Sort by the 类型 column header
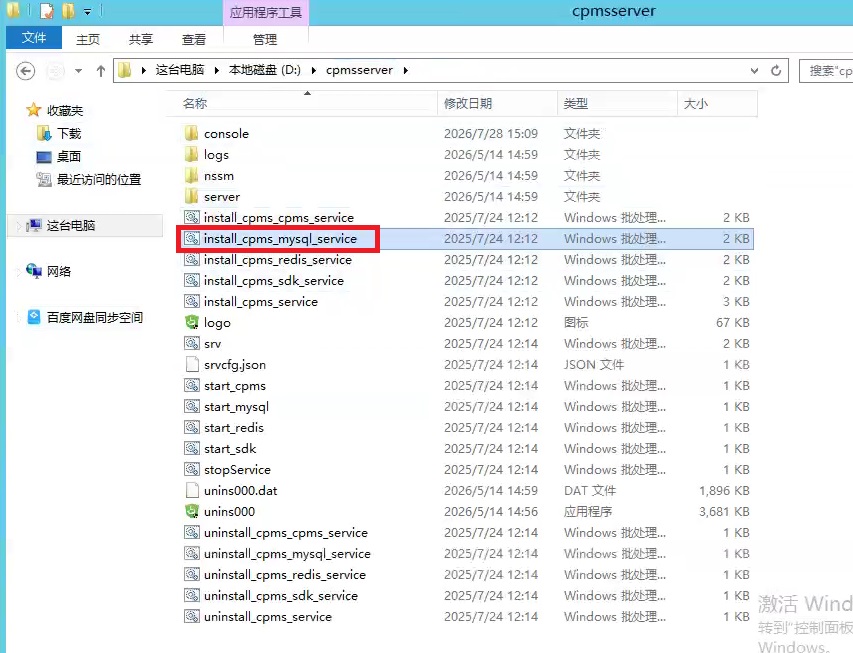Screen dimensions: 853x653 click(x=617, y=103)
